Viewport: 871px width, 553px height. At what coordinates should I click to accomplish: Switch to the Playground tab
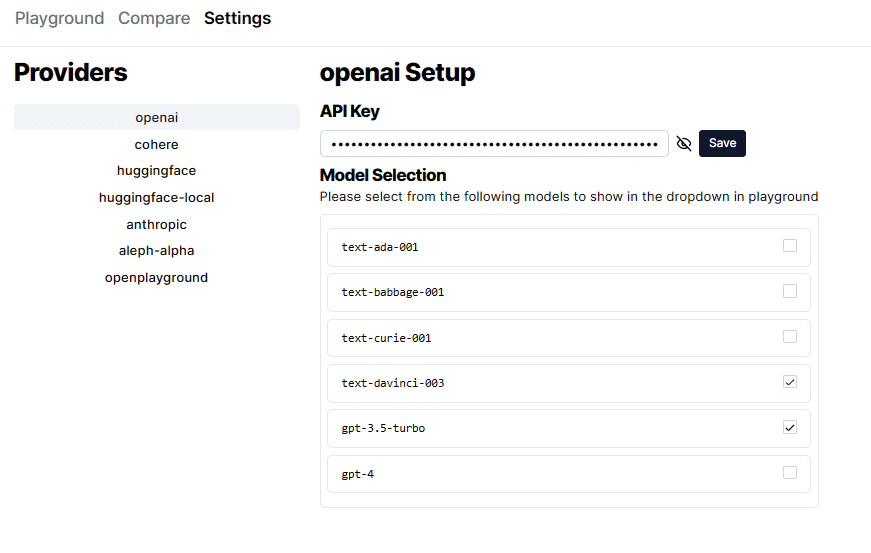click(59, 18)
